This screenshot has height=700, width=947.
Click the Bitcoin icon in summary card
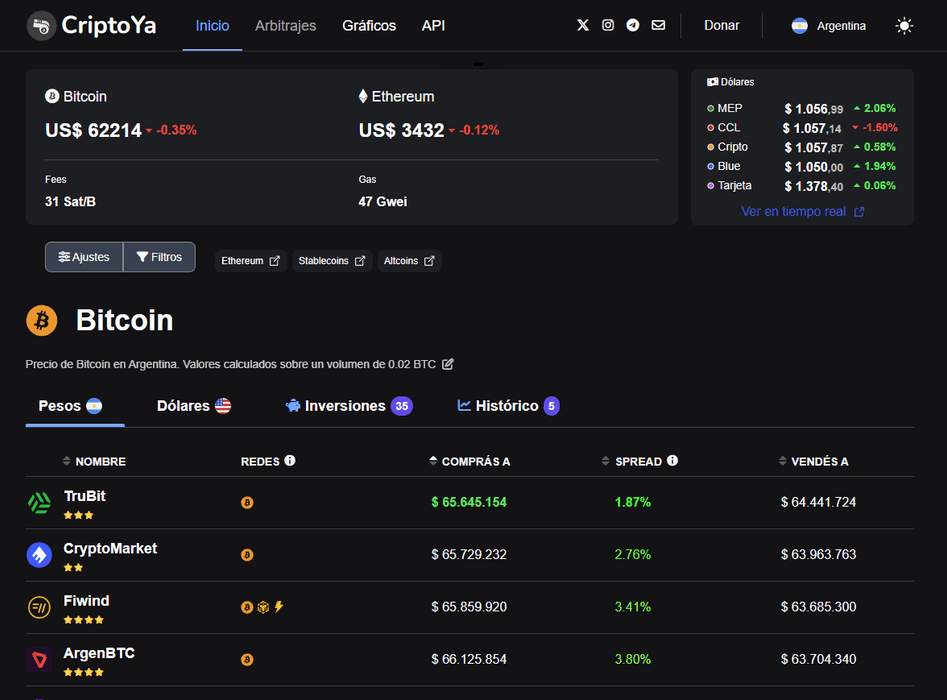click(x=52, y=96)
